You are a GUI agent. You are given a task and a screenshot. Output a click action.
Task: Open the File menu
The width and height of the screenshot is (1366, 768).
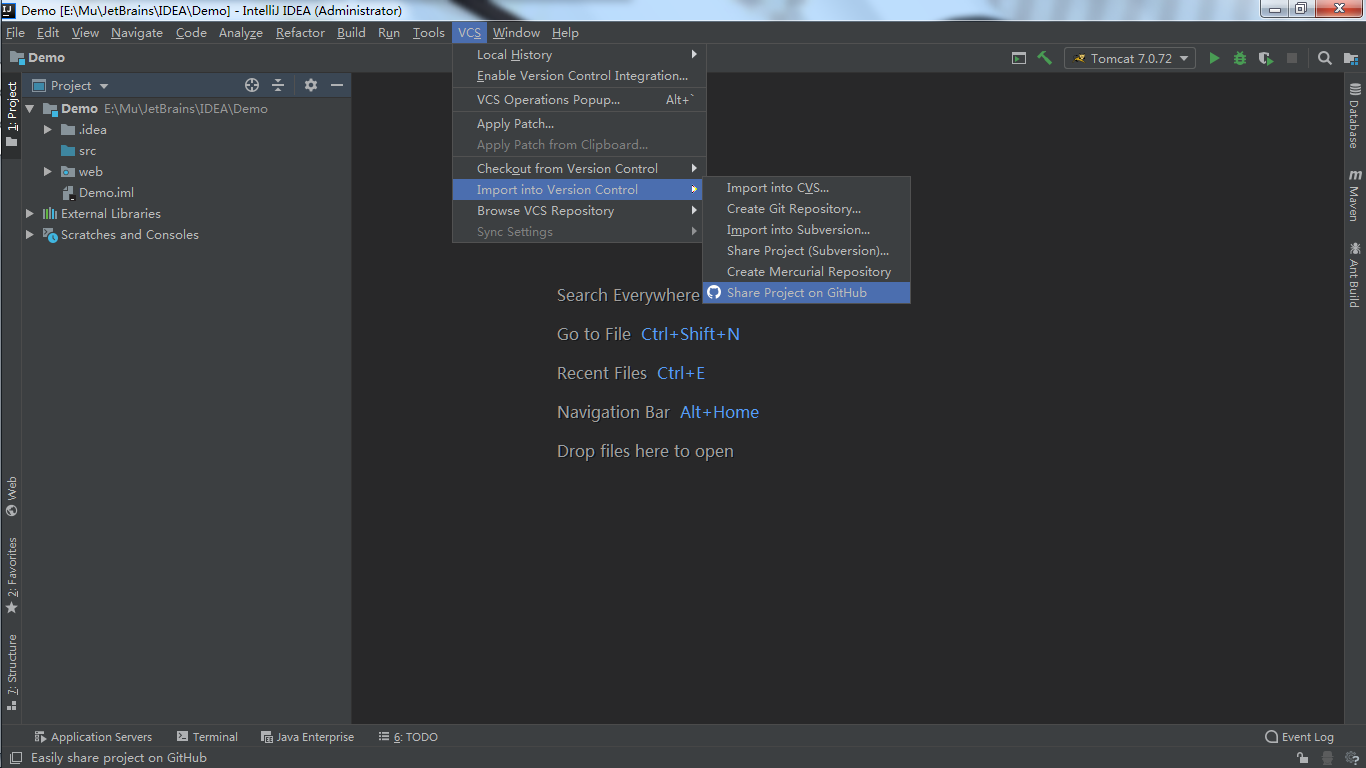tap(15, 32)
